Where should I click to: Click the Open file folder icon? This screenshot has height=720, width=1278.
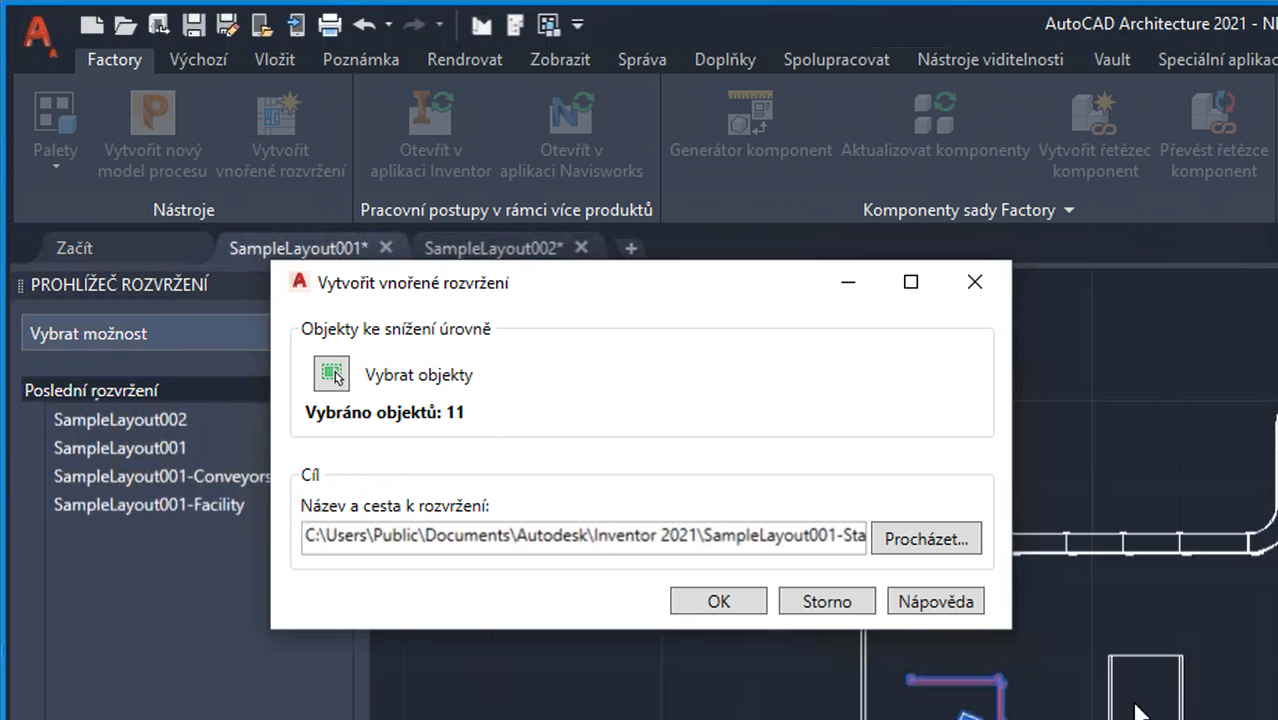(125, 25)
